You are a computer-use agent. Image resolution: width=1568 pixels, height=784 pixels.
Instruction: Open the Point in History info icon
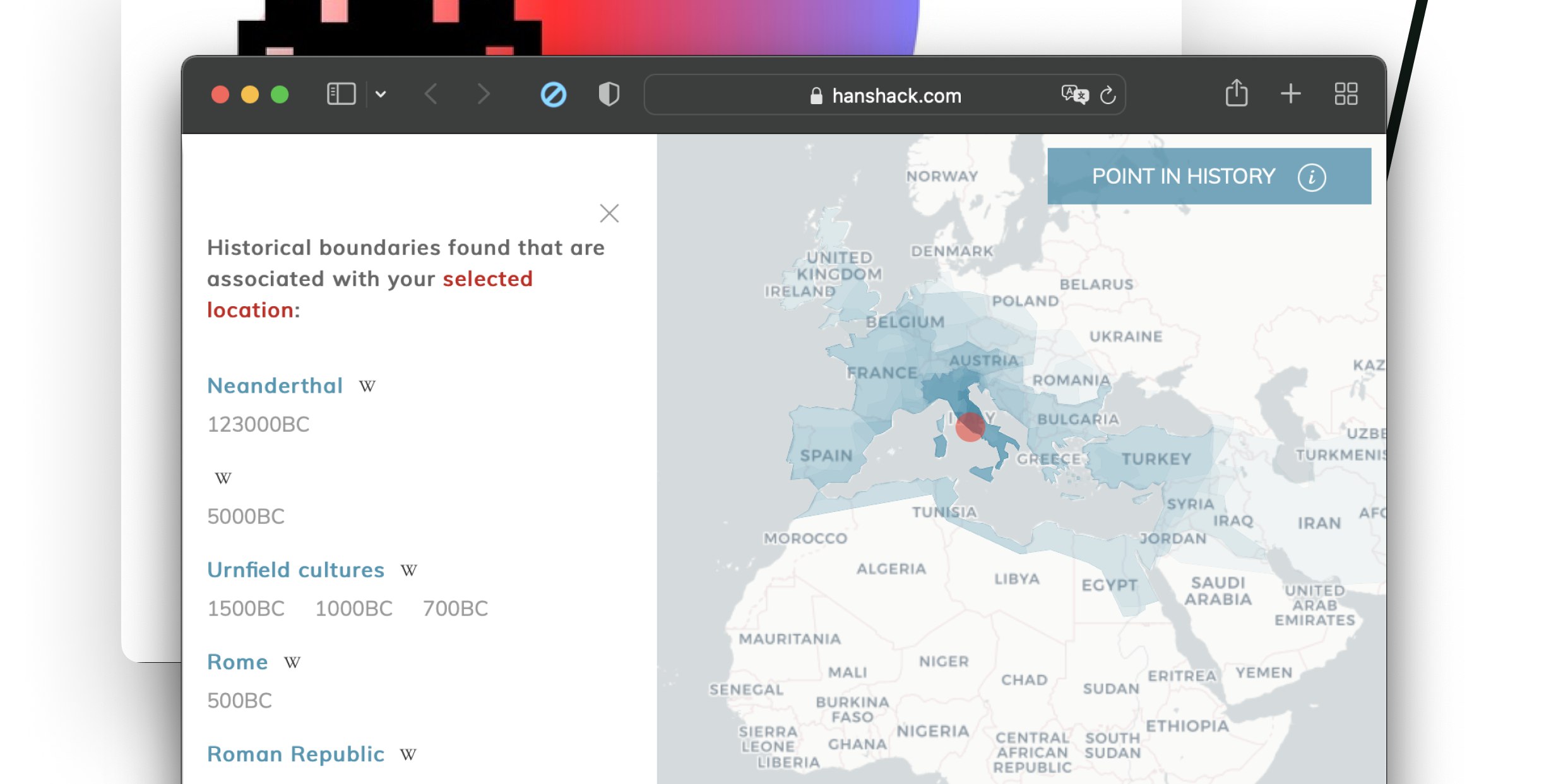(1312, 177)
